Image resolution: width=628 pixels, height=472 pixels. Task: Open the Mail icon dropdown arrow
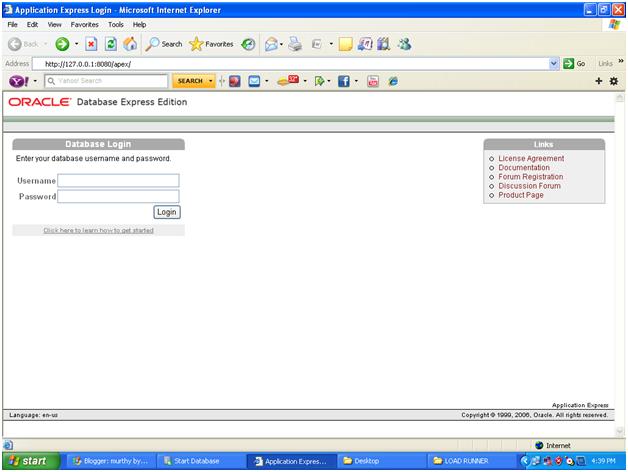[267, 81]
